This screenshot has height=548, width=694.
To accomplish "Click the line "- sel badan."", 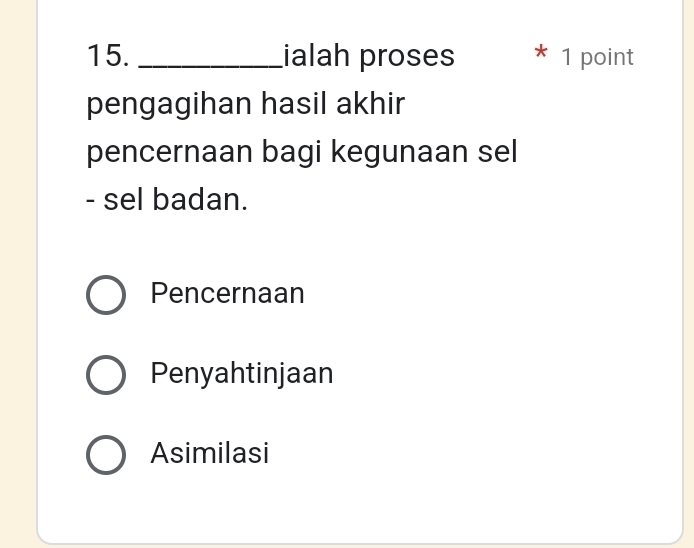I will pos(167,200).
